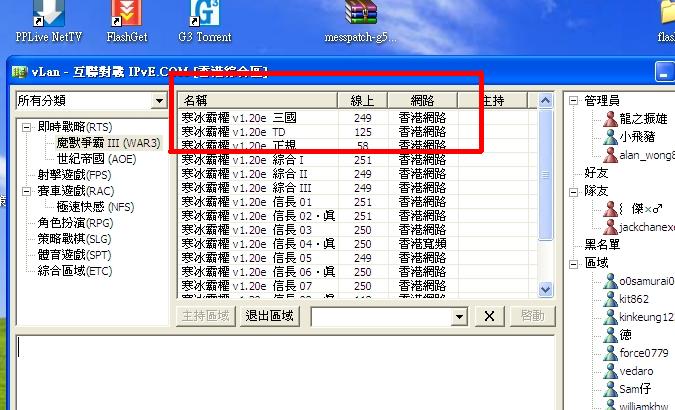
Task: Sort rooms by 網路 column header
Action: (x=422, y=101)
